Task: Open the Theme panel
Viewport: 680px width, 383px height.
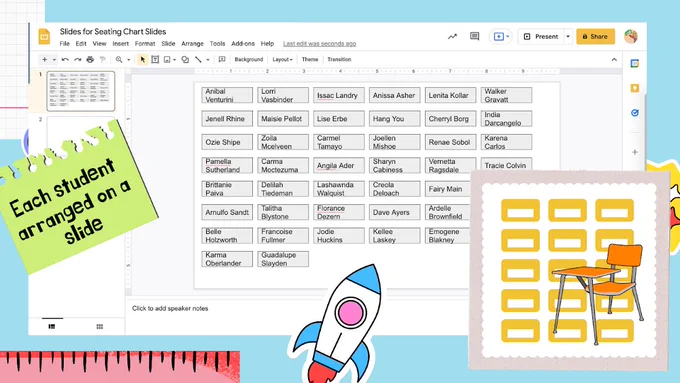Action: (310, 59)
